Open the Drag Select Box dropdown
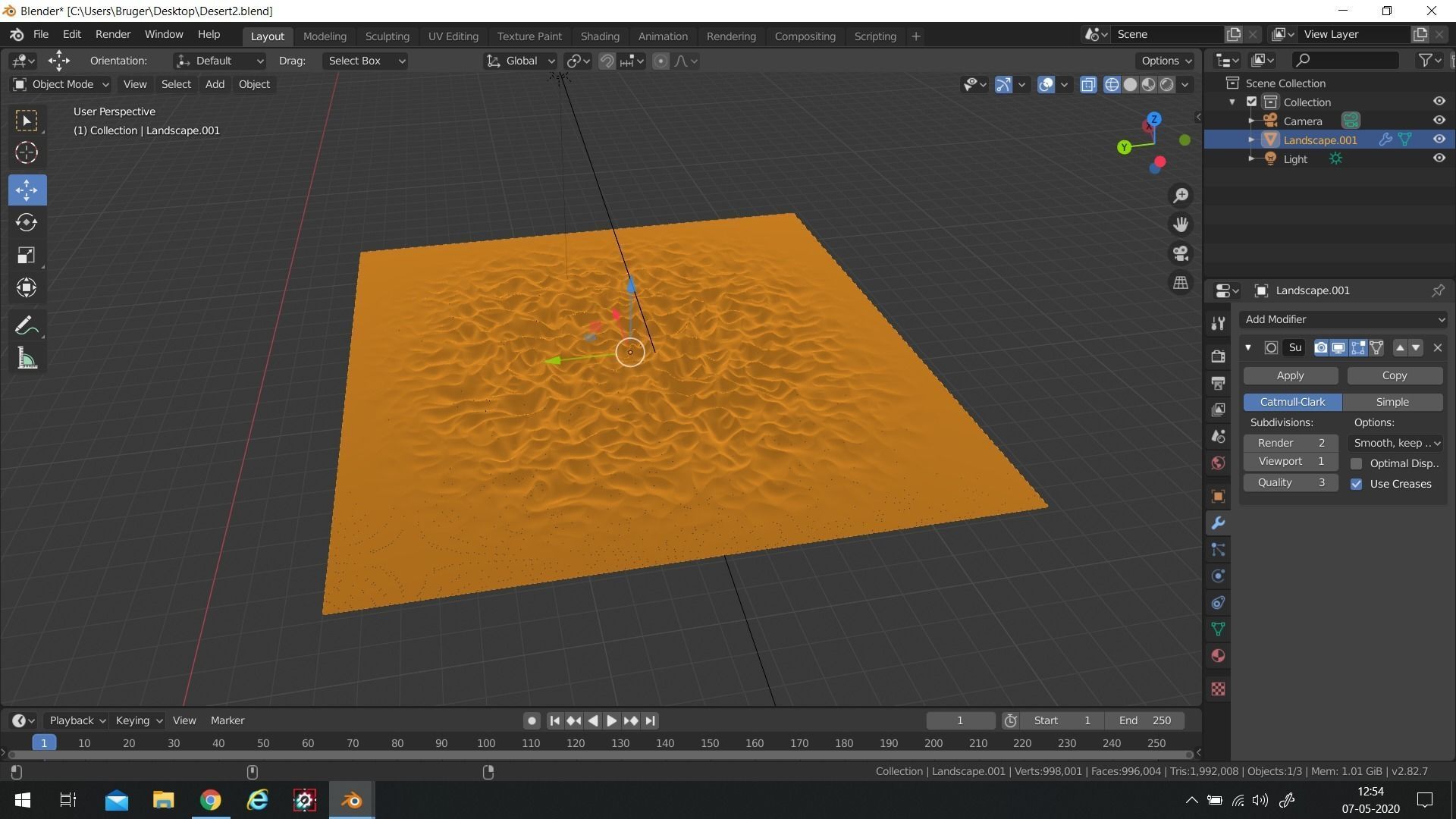This screenshot has height=819, width=1456. tap(365, 61)
